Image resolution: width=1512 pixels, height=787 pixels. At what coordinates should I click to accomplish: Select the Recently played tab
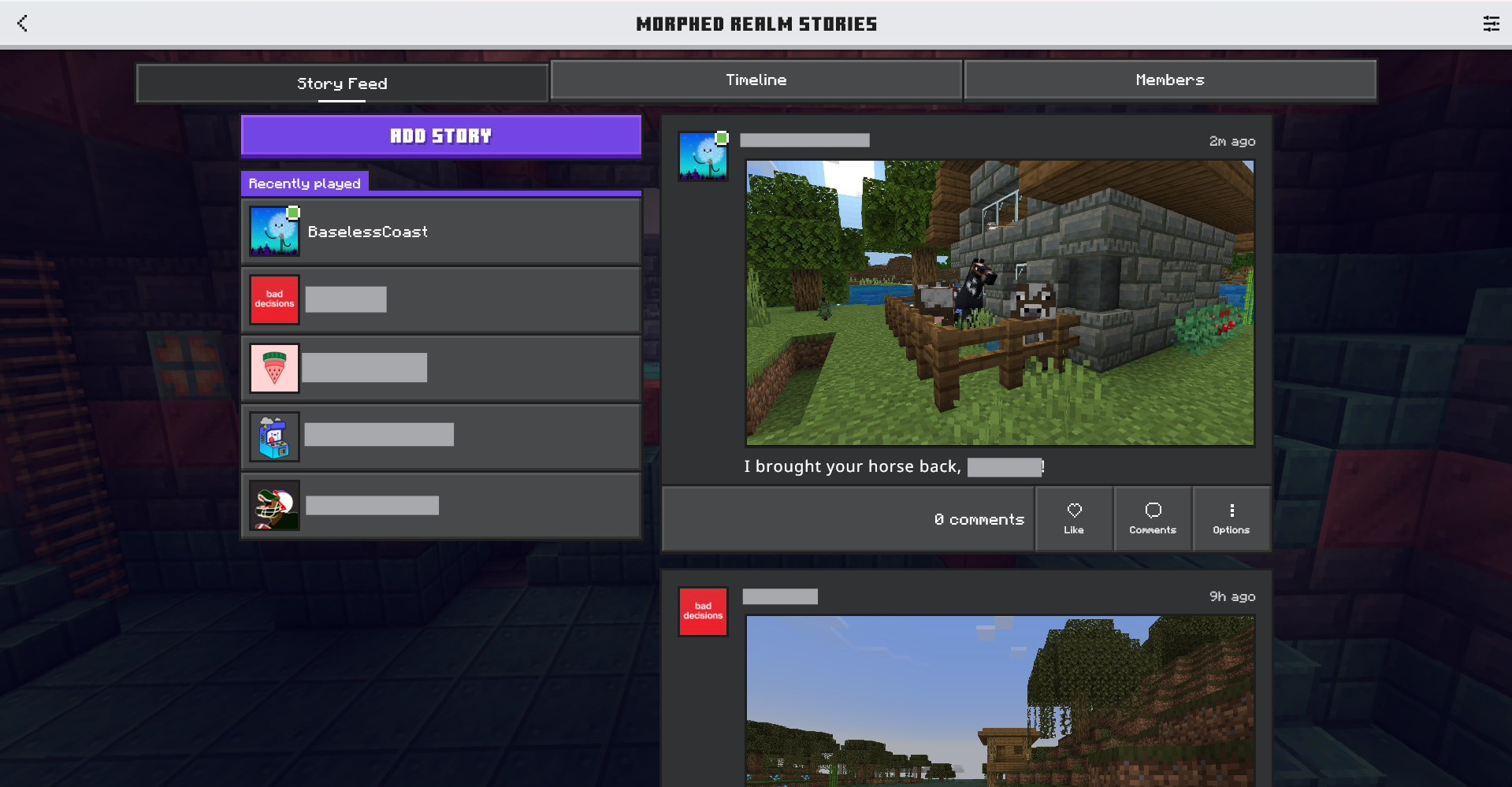pyautogui.click(x=305, y=183)
